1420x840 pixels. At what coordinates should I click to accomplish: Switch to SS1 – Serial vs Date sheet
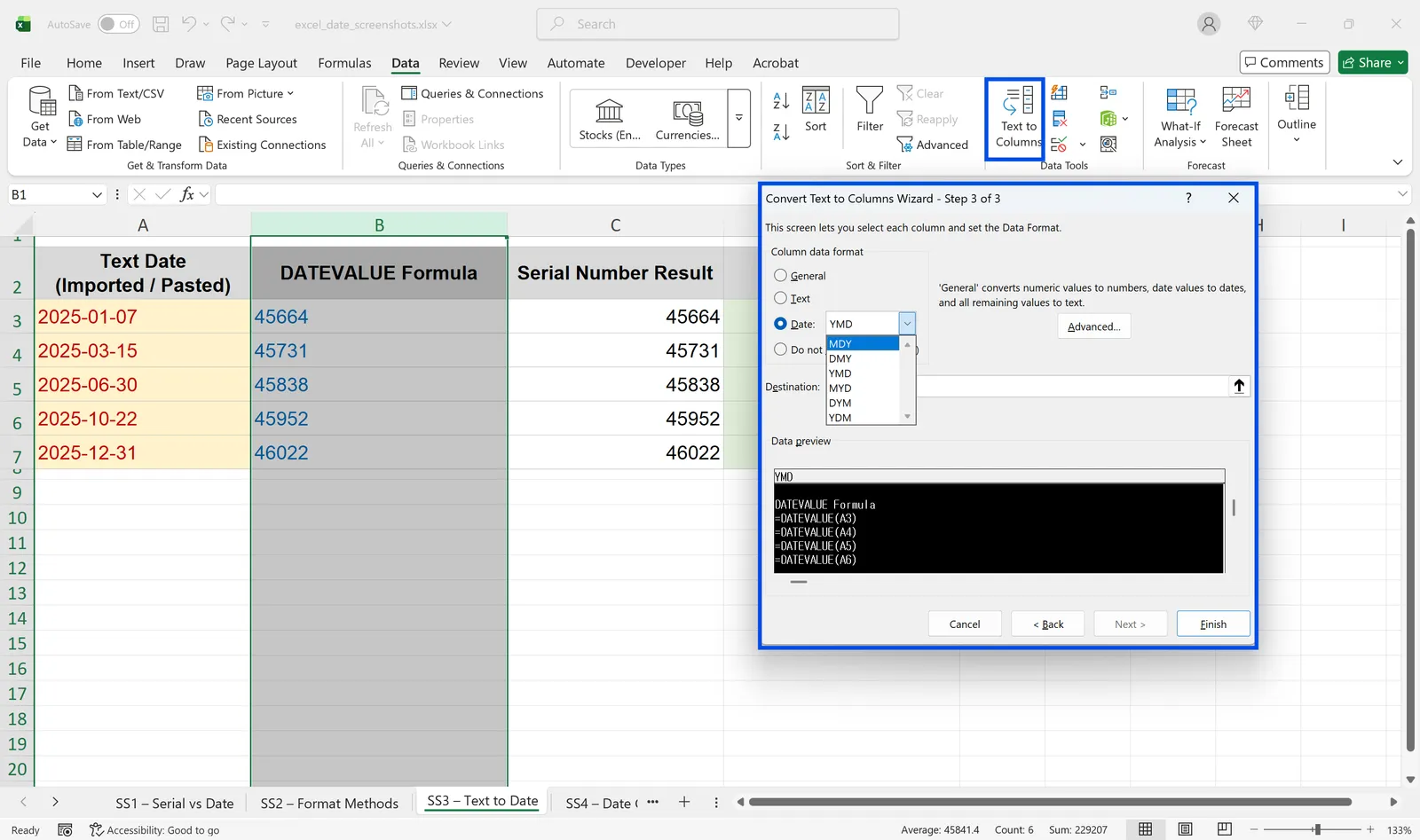point(175,803)
